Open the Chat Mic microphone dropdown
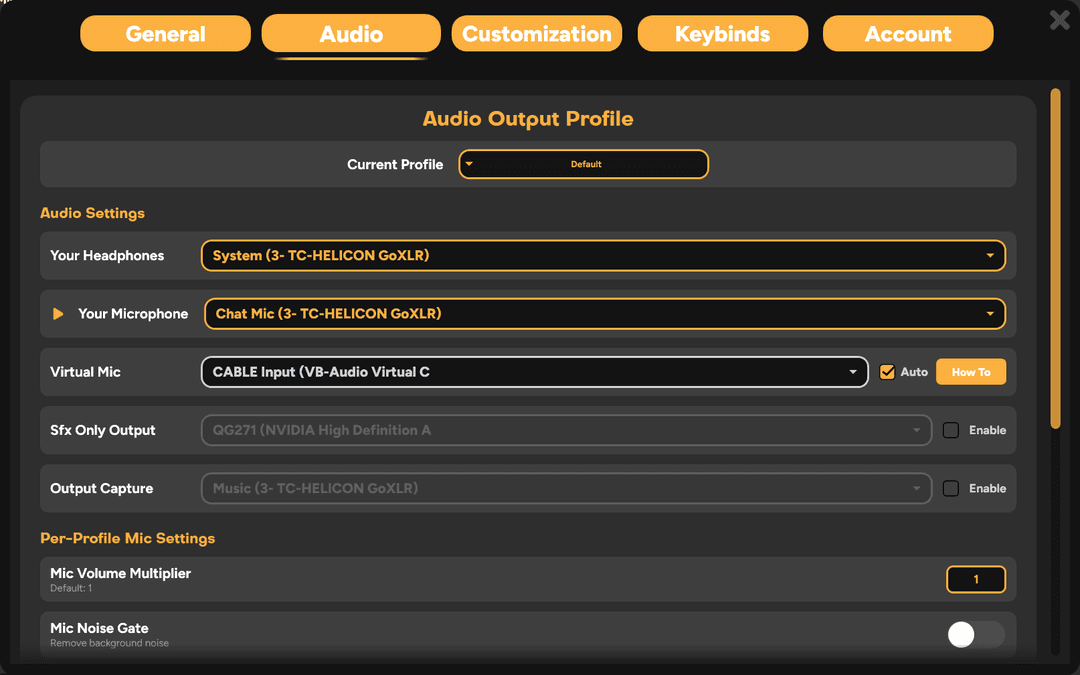 [603, 313]
